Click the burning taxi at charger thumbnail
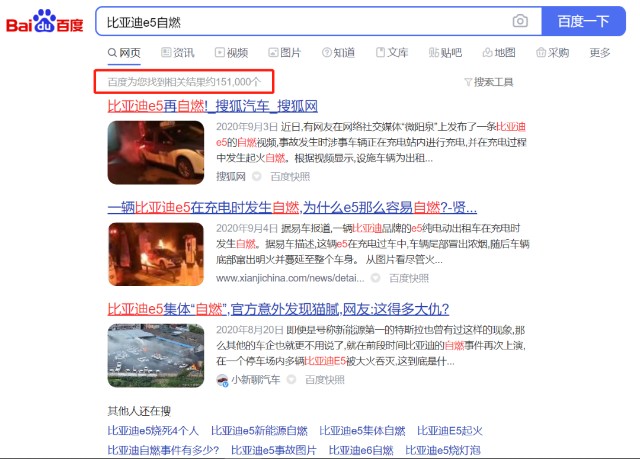640x459 pixels. [x=156, y=254]
